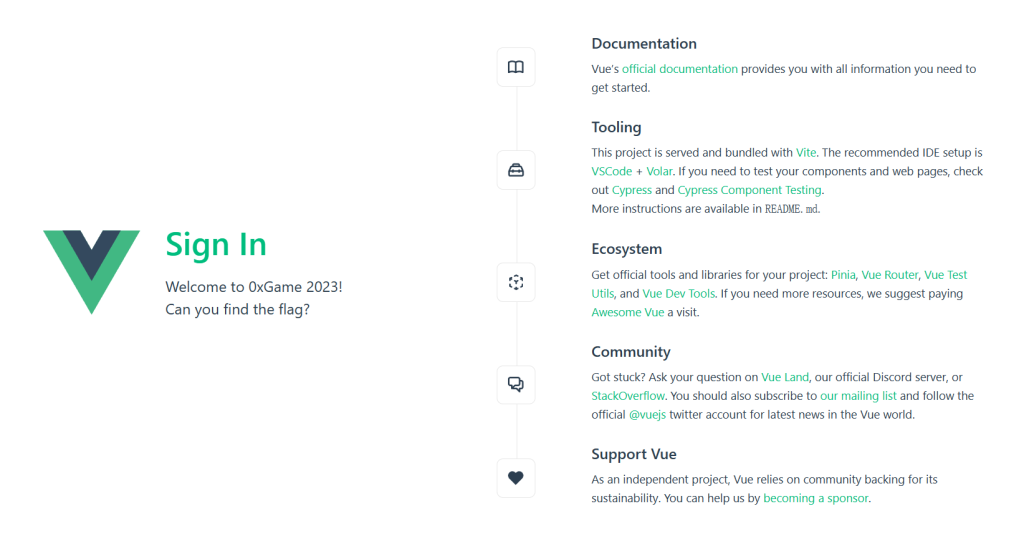The image size is (1024, 534).
Task: Open the our mailing list link
Action: (858, 396)
